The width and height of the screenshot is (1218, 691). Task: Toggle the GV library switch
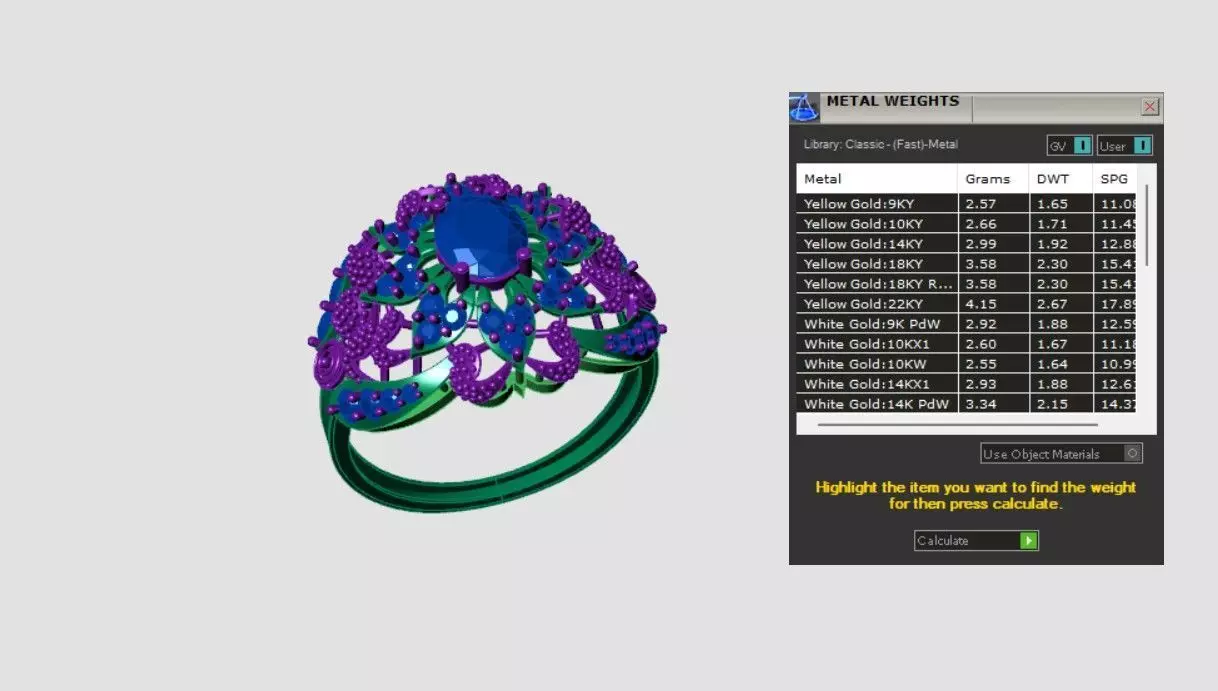[x=1070, y=146]
